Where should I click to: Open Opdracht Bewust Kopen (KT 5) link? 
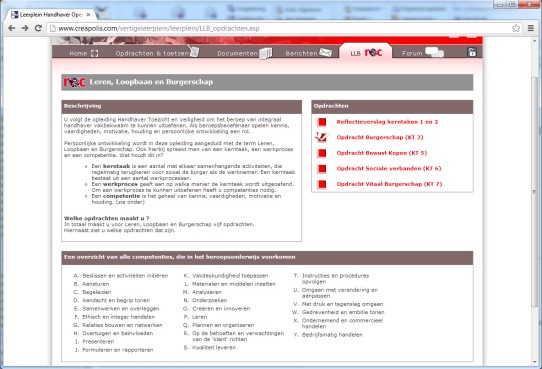click(x=382, y=153)
